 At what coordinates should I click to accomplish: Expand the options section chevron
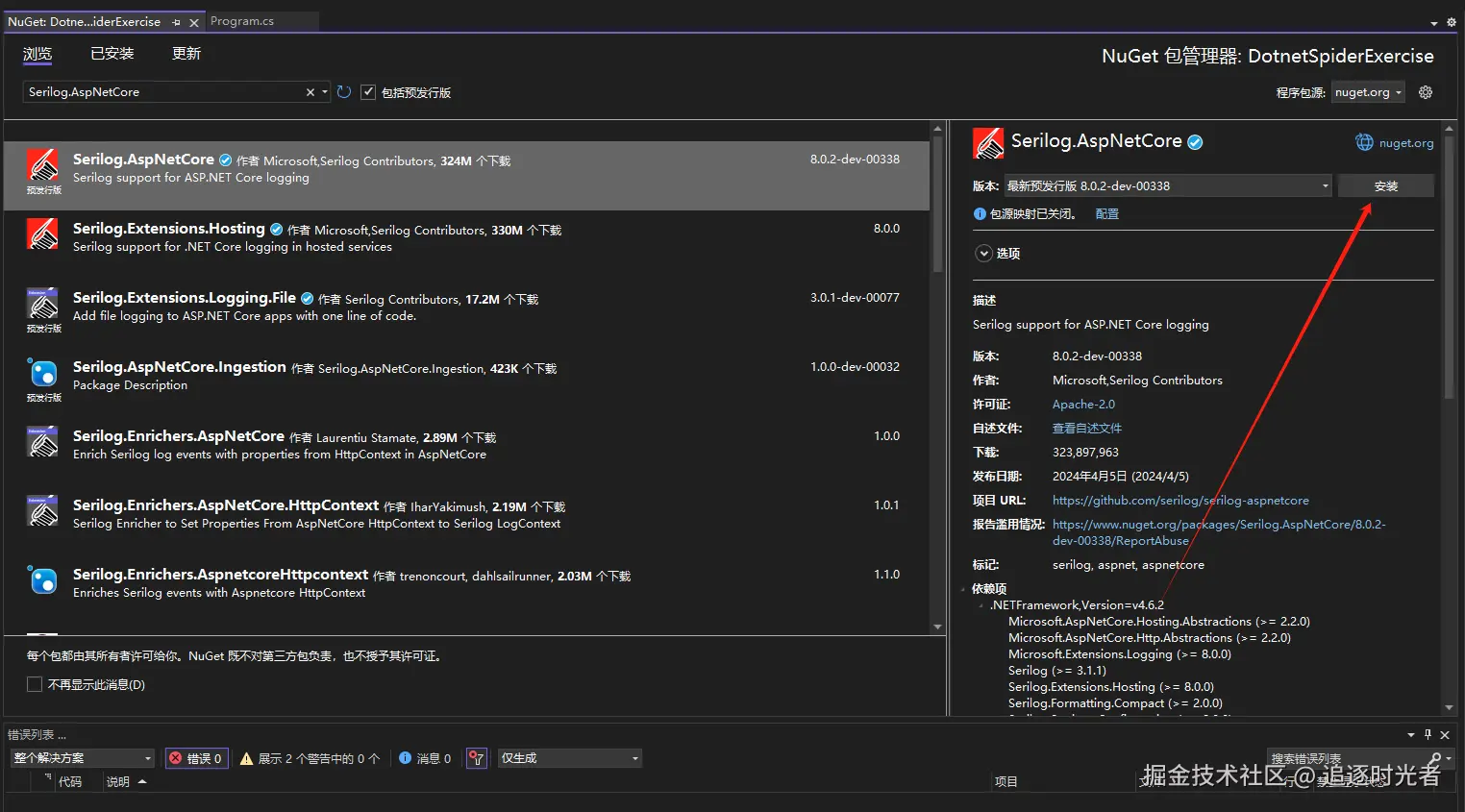(983, 254)
